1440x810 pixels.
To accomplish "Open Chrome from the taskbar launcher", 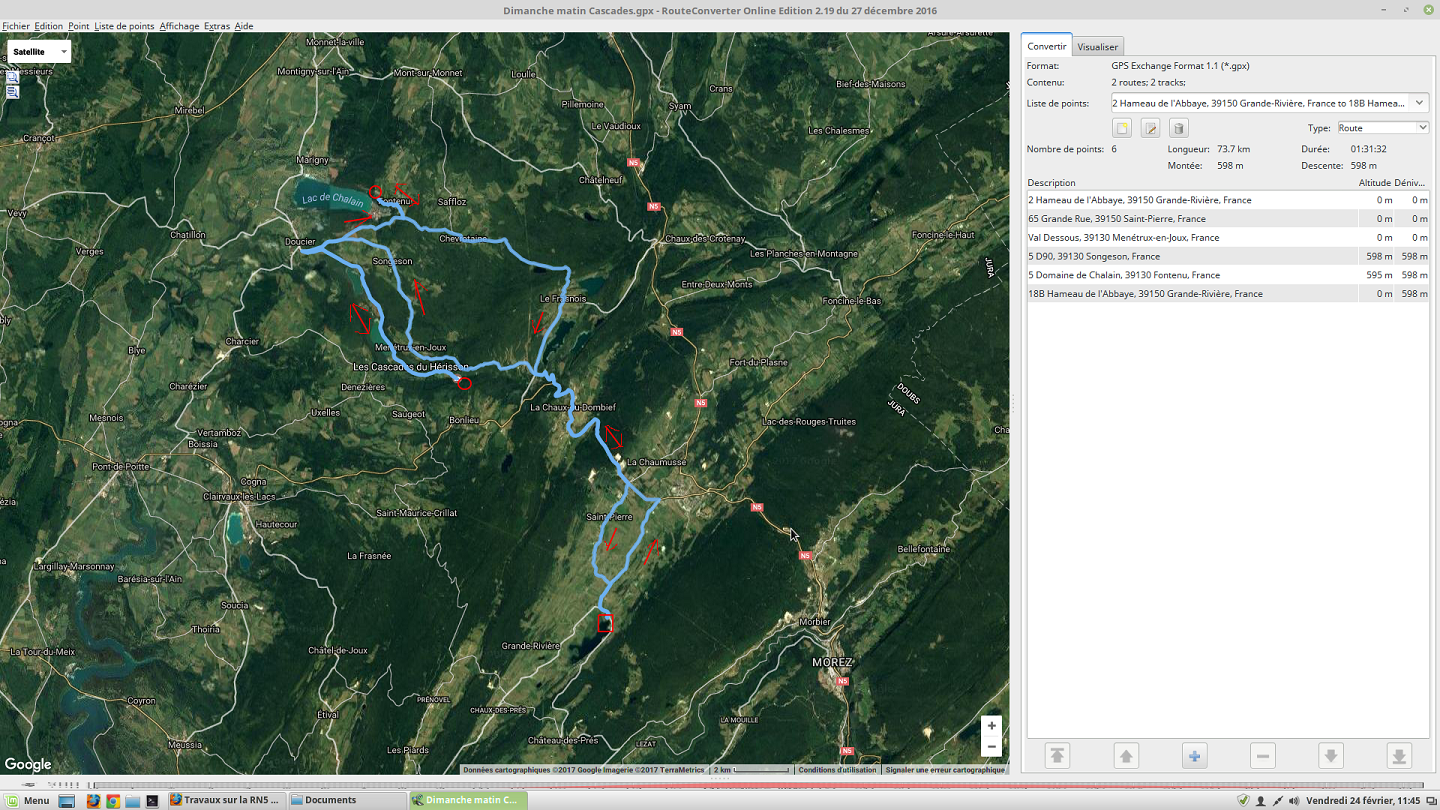I will pyautogui.click(x=113, y=801).
